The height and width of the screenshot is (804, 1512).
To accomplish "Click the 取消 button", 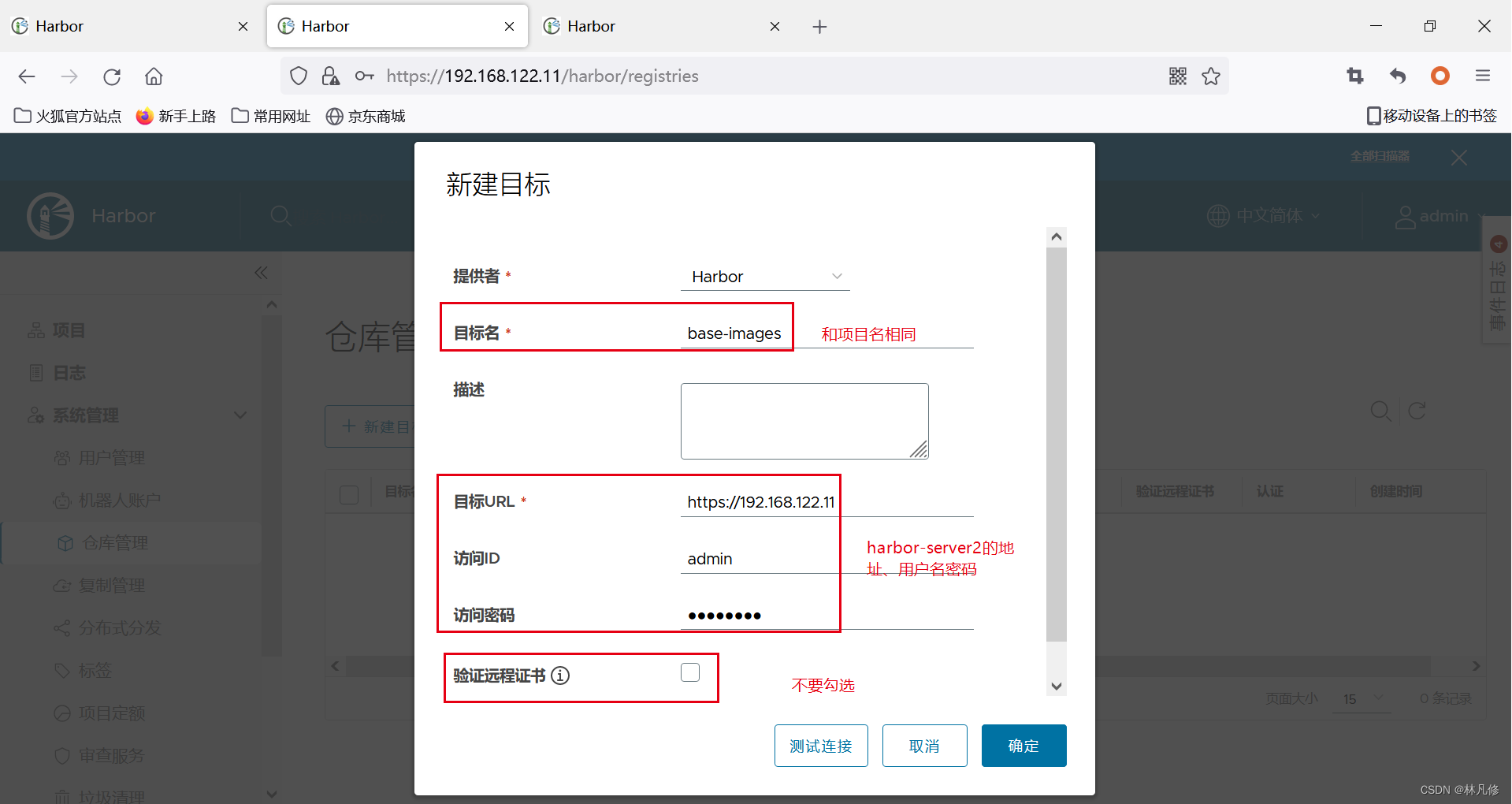I will pyautogui.click(x=924, y=746).
